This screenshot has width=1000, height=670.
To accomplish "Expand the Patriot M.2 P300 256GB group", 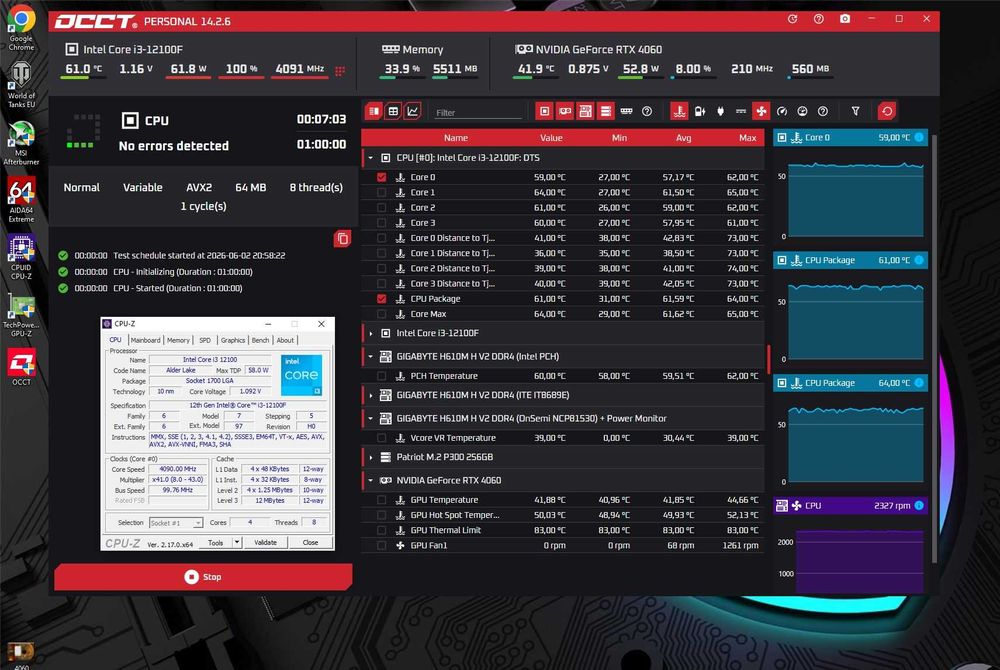I will (x=371, y=457).
